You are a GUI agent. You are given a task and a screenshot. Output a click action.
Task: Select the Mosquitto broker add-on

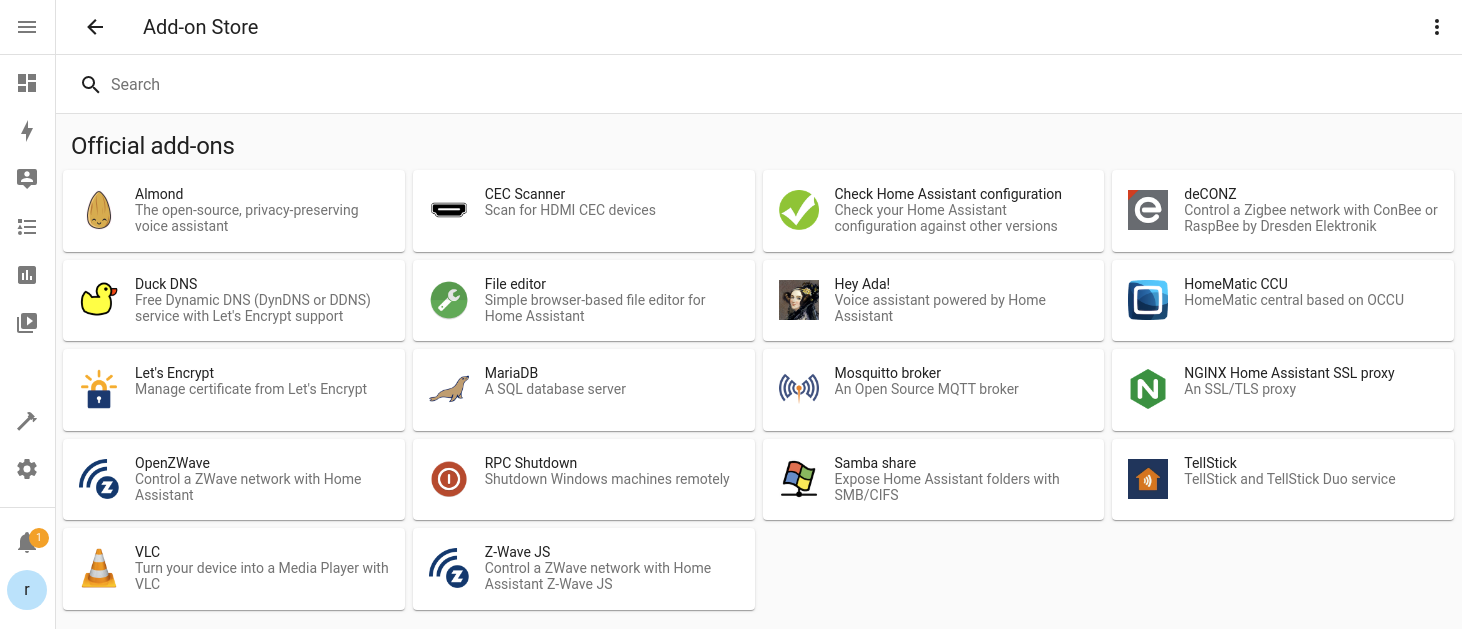coord(932,390)
